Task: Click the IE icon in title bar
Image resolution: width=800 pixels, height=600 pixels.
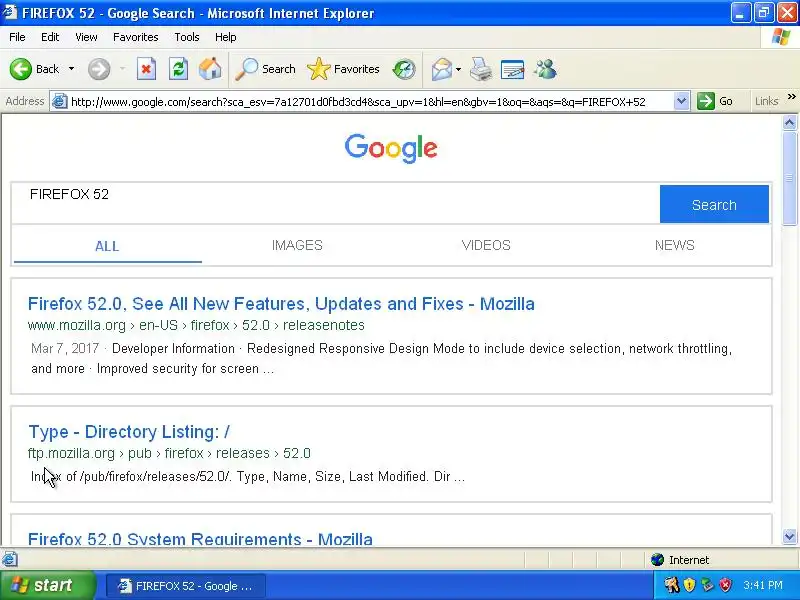Action: click(x=10, y=12)
